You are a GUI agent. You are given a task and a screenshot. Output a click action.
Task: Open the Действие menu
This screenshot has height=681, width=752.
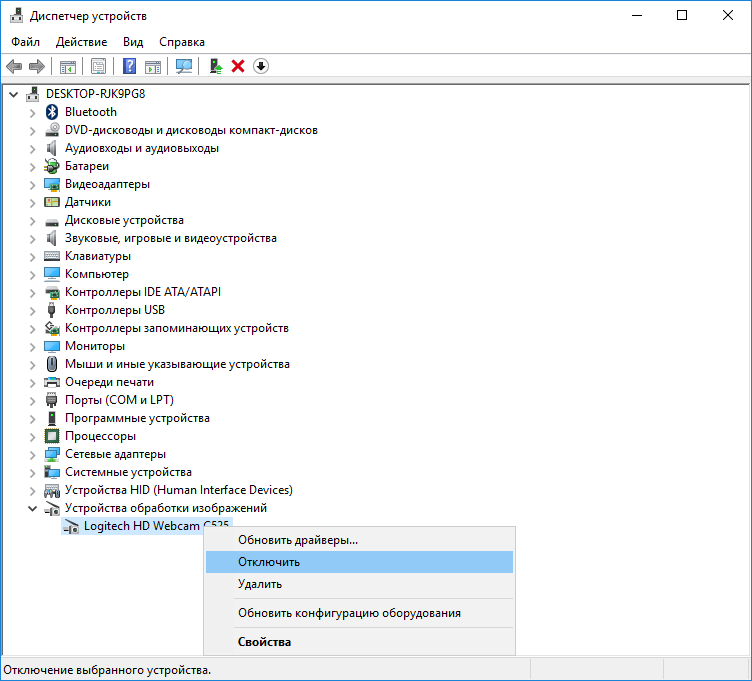click(82, 42)
